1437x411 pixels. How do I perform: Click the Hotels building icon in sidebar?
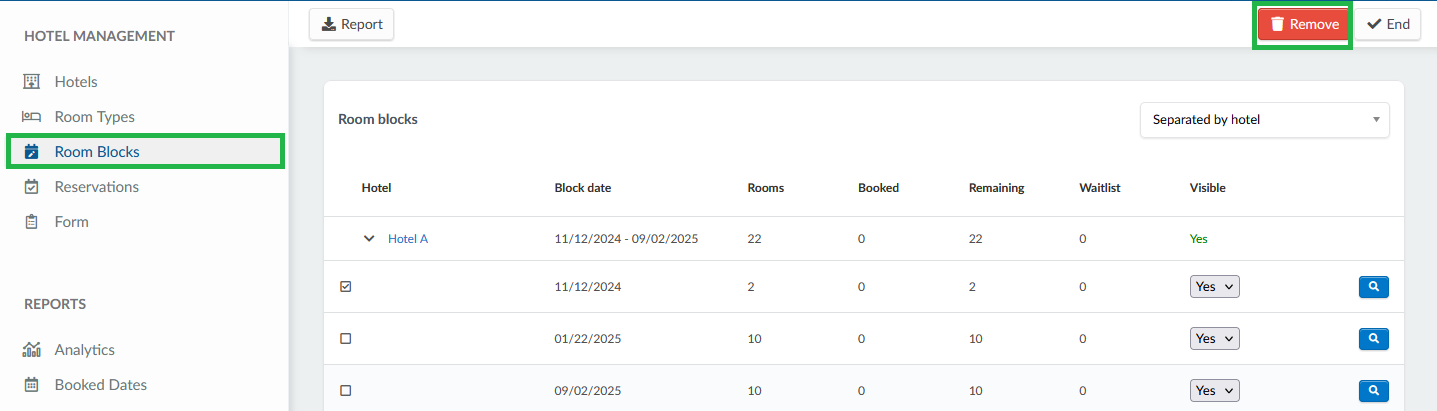31,82
